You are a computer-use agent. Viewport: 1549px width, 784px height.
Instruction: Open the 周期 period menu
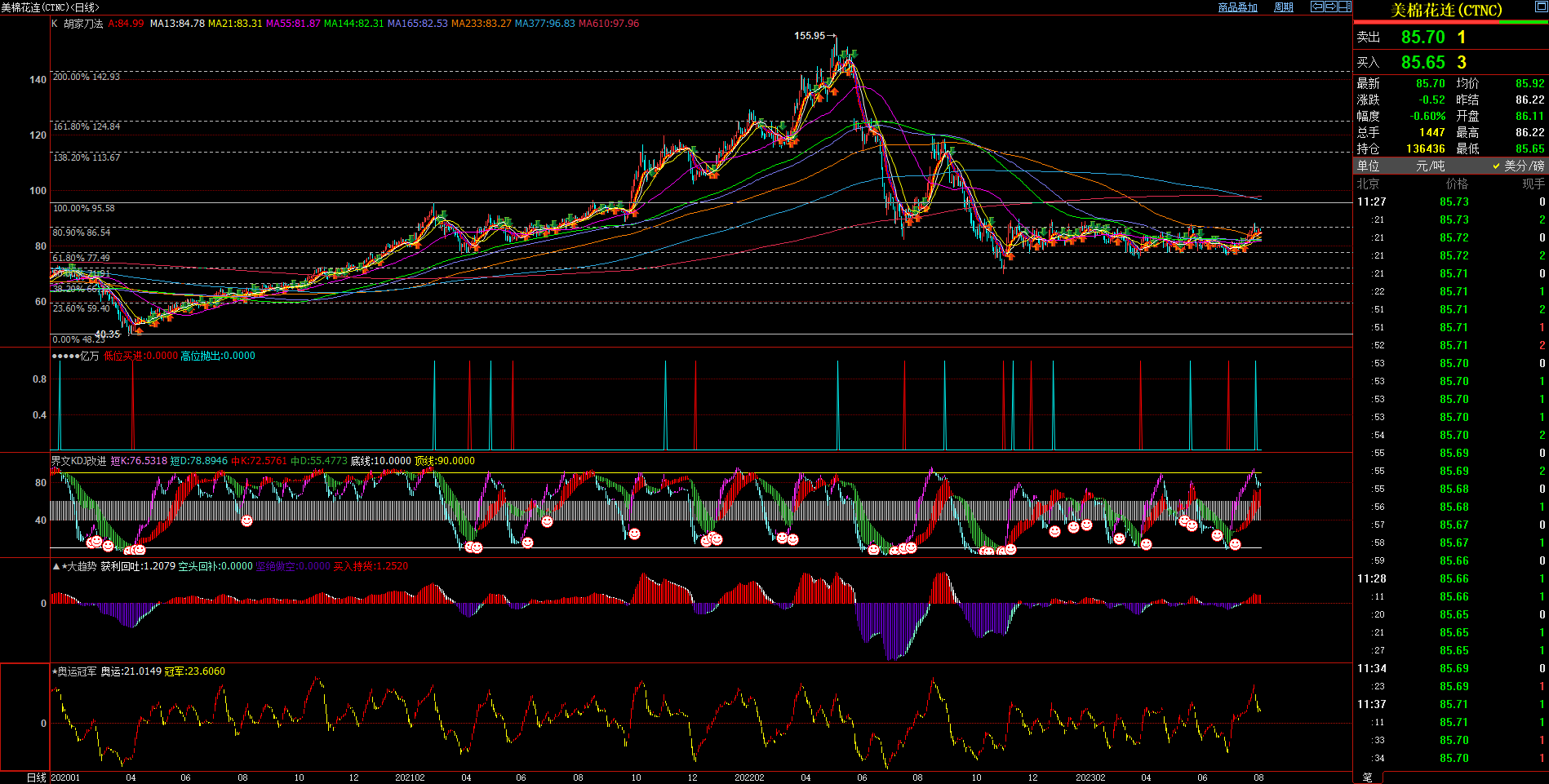(1284, 7)
